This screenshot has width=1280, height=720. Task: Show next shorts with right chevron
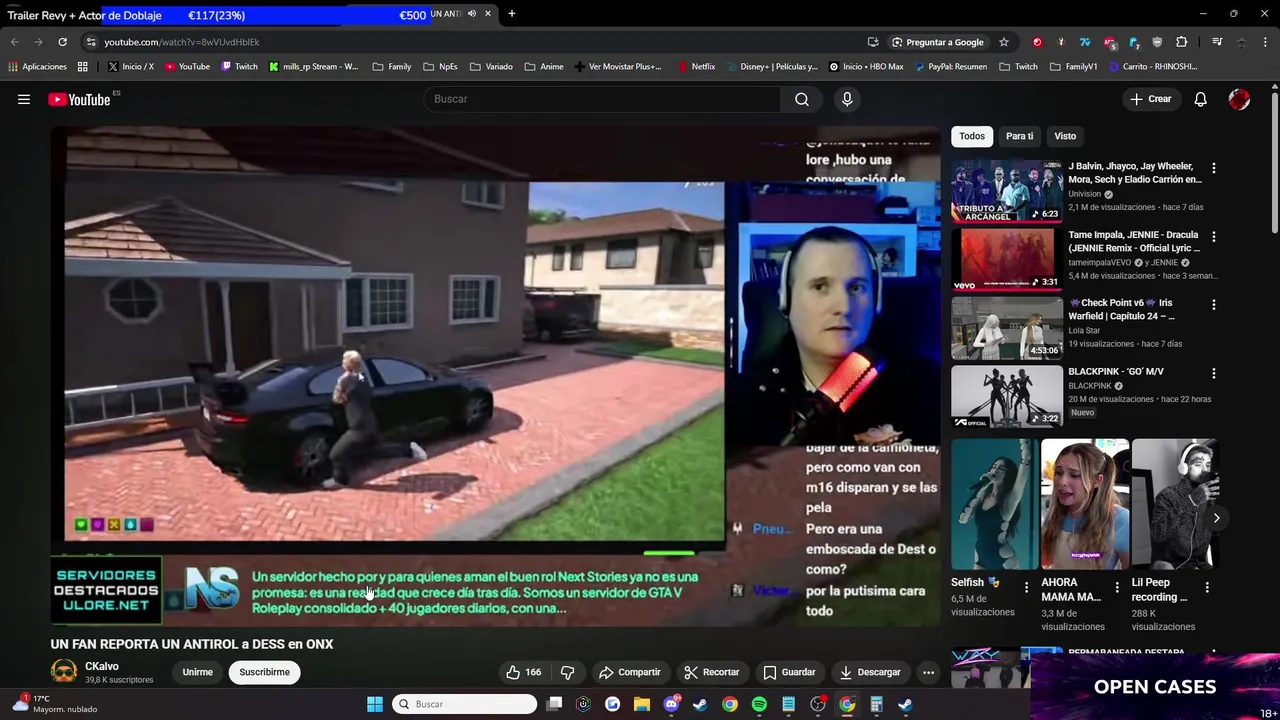[1216, 518]
